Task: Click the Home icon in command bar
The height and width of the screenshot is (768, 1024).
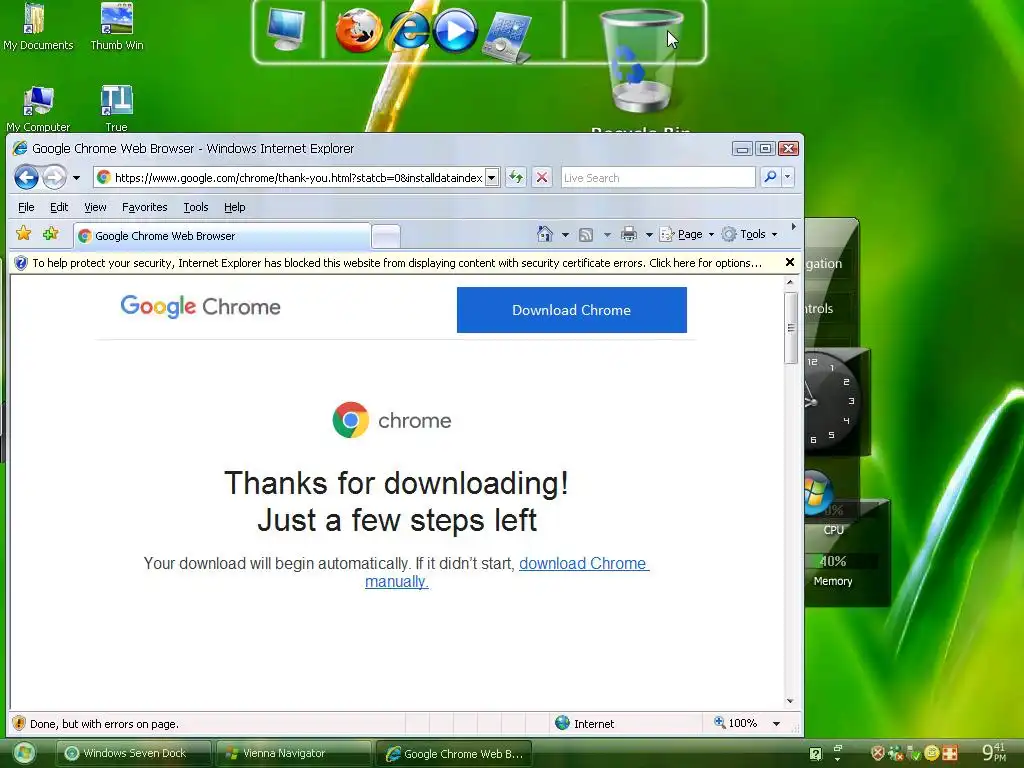Action: coord(545,234)
